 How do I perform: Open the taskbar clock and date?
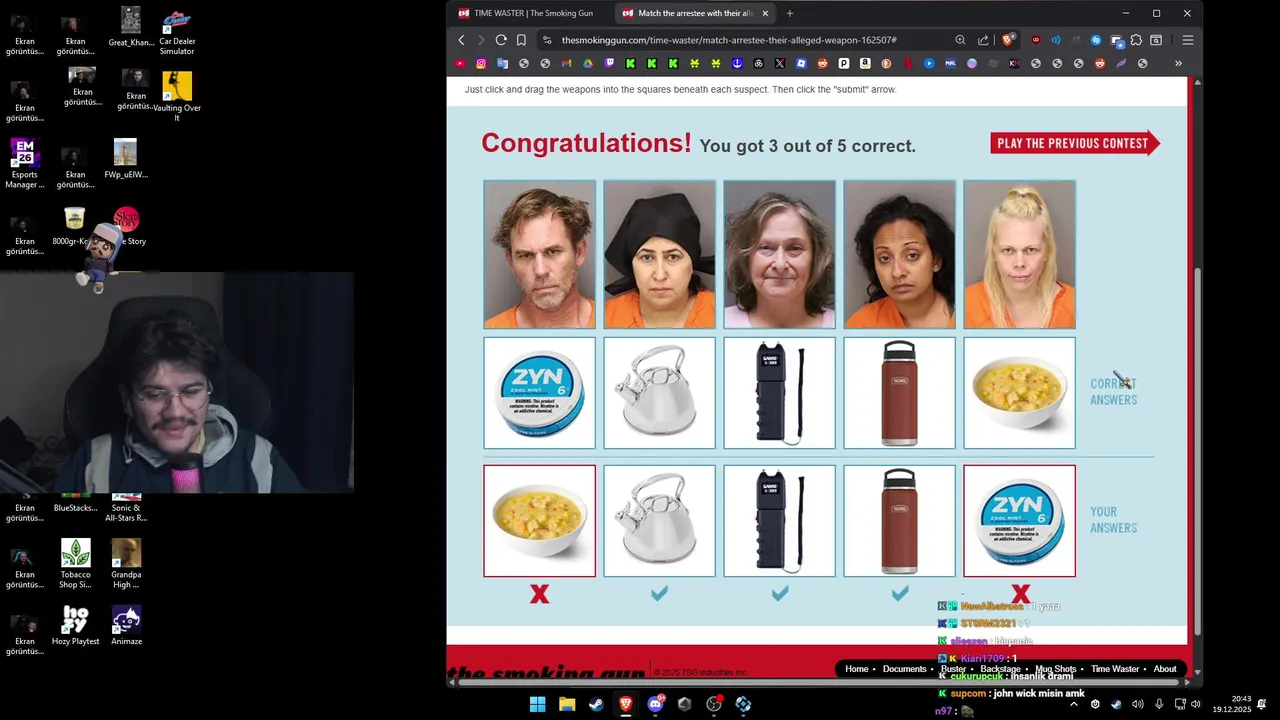click(1231, 704)
